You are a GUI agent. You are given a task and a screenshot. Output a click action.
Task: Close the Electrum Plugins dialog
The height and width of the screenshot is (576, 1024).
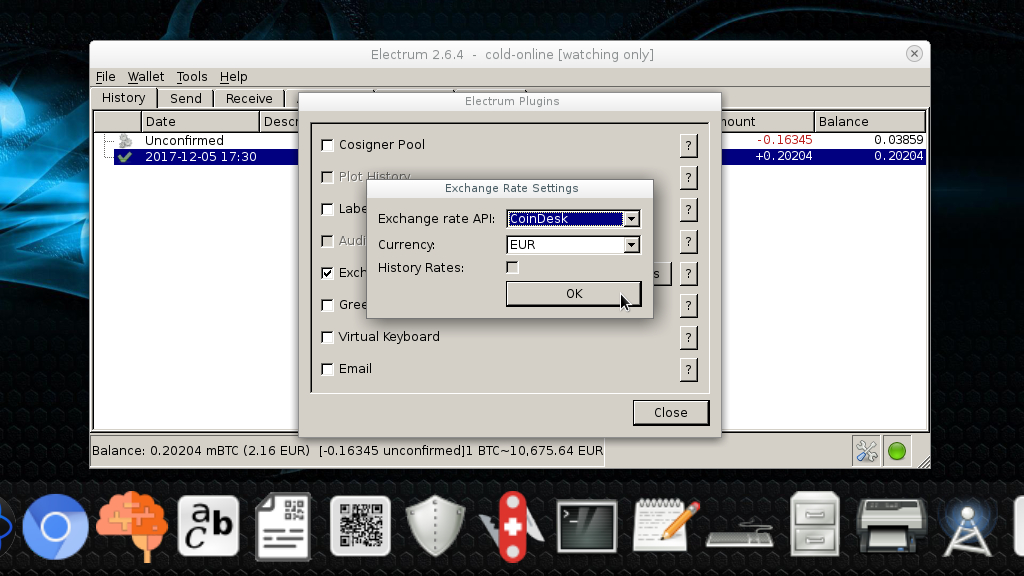[x=671, y=413]
